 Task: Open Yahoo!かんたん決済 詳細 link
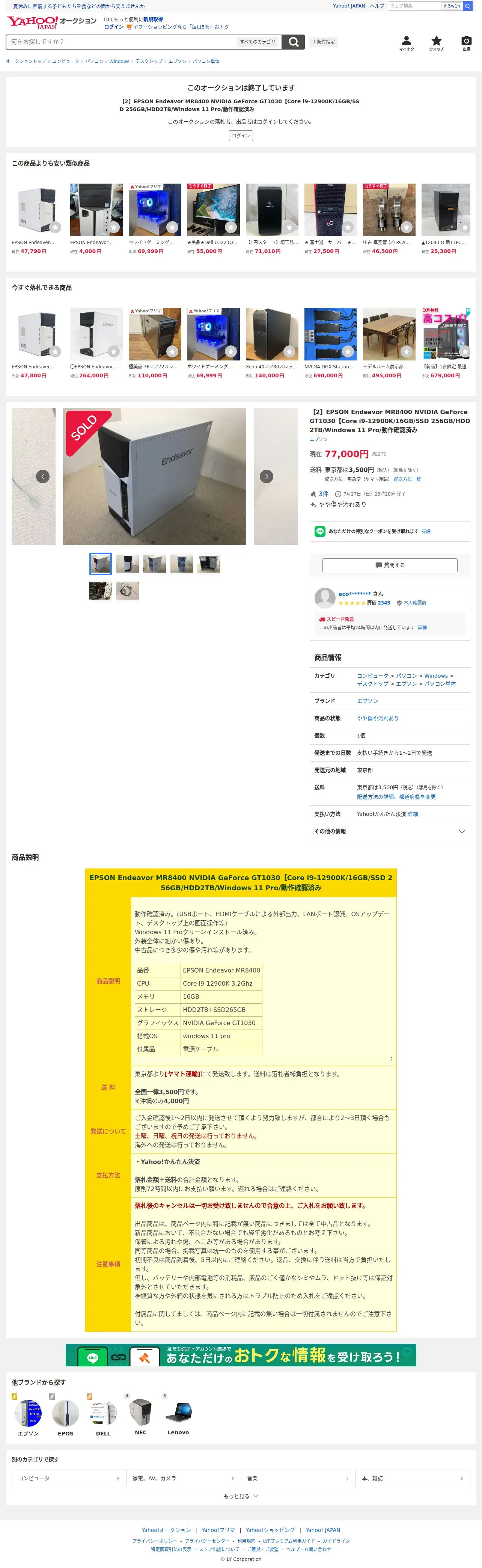[413, 814]
